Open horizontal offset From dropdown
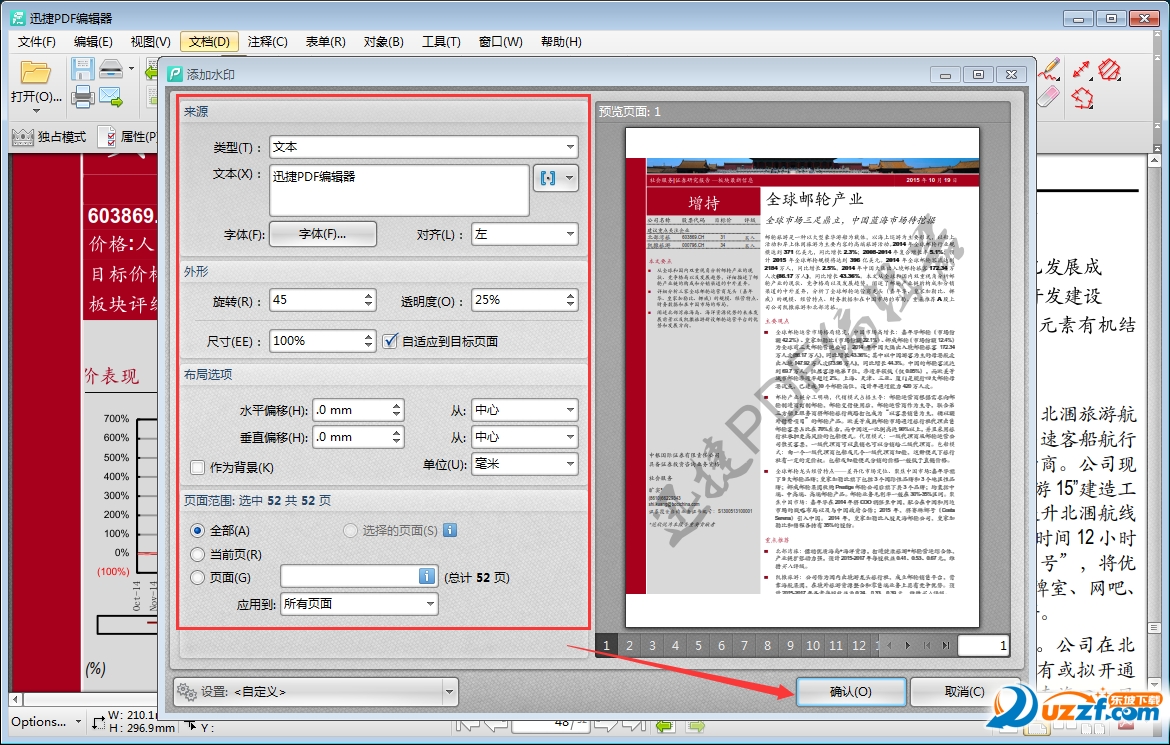 point(525,410)
